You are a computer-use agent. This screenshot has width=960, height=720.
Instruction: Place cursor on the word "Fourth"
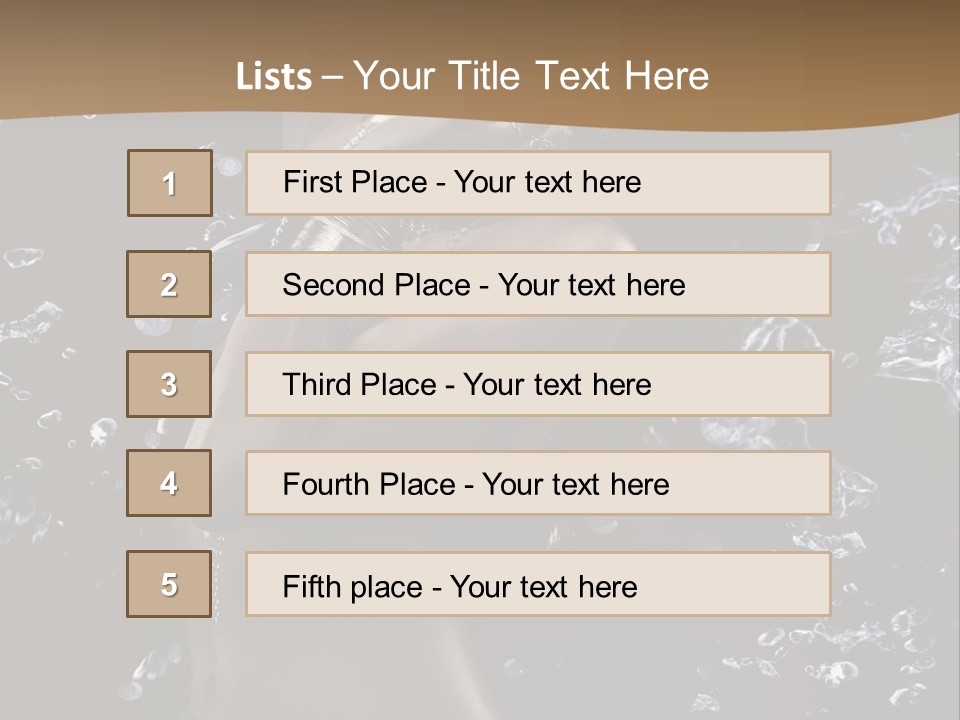pyautogui.click(x=325, y=485)
